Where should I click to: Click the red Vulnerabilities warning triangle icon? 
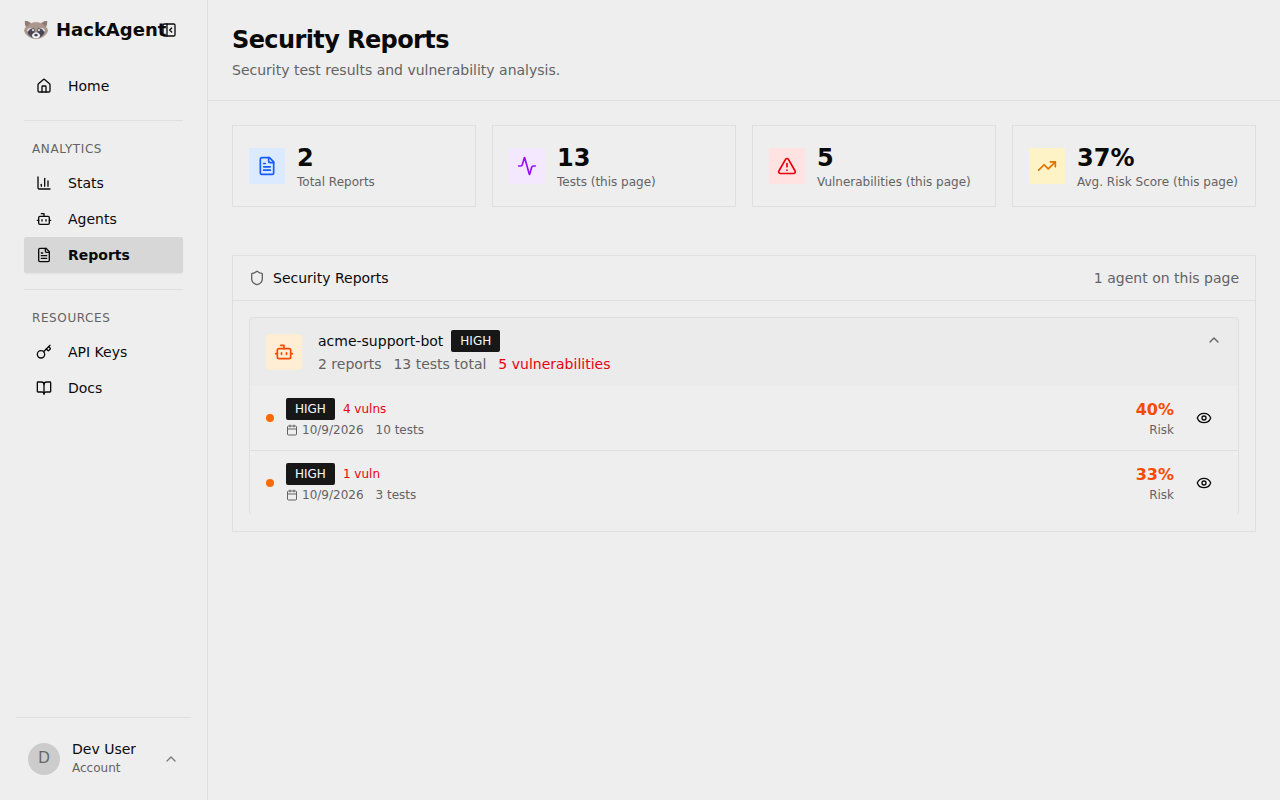pyautogui.click(x=787, y=166)
